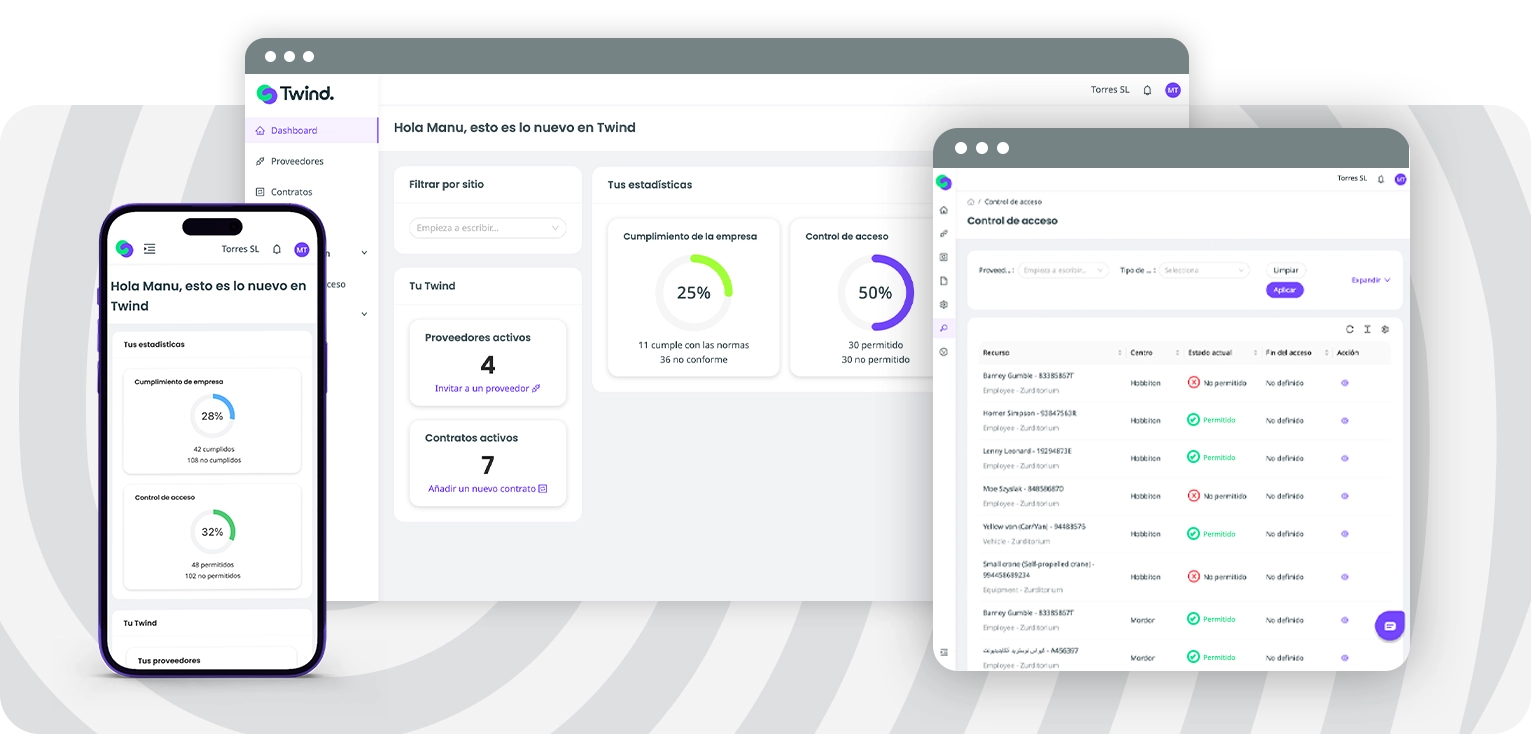Click the Aplicar button
The width and height of the screenshot is (1532, 734).
[1285, 290]
